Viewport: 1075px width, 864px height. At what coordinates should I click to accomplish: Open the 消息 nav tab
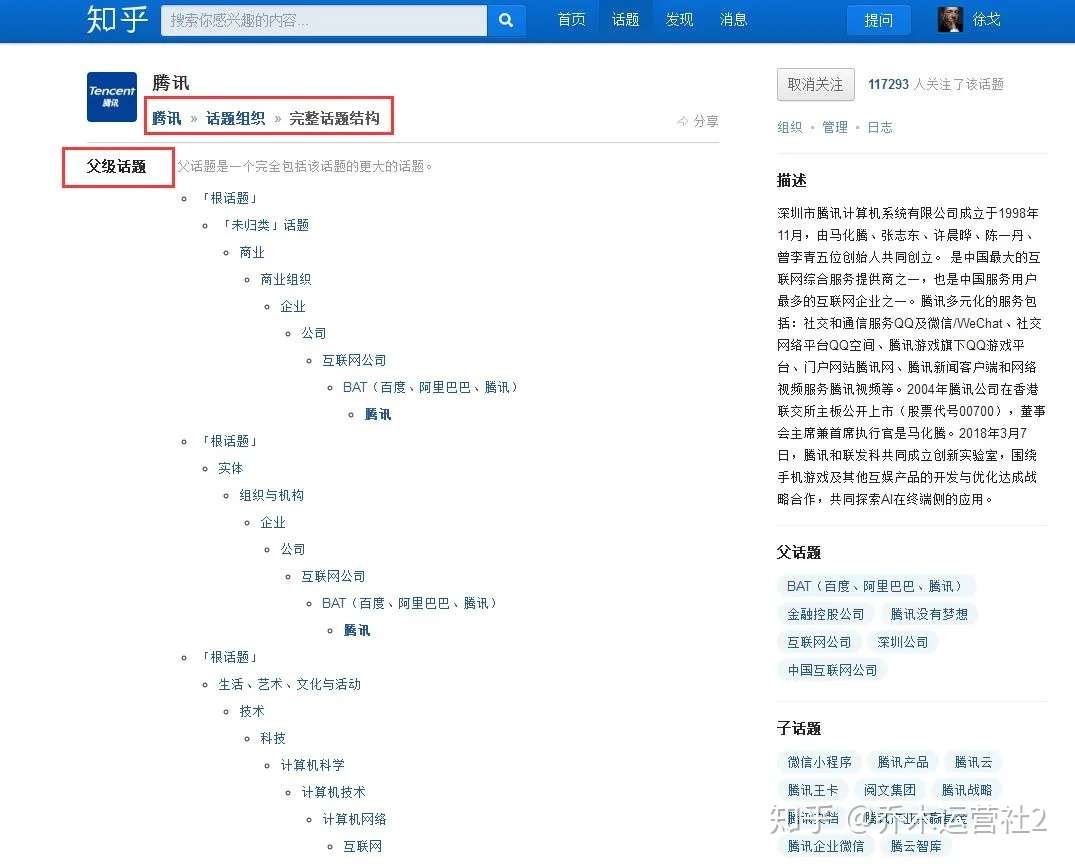(734, 20)
